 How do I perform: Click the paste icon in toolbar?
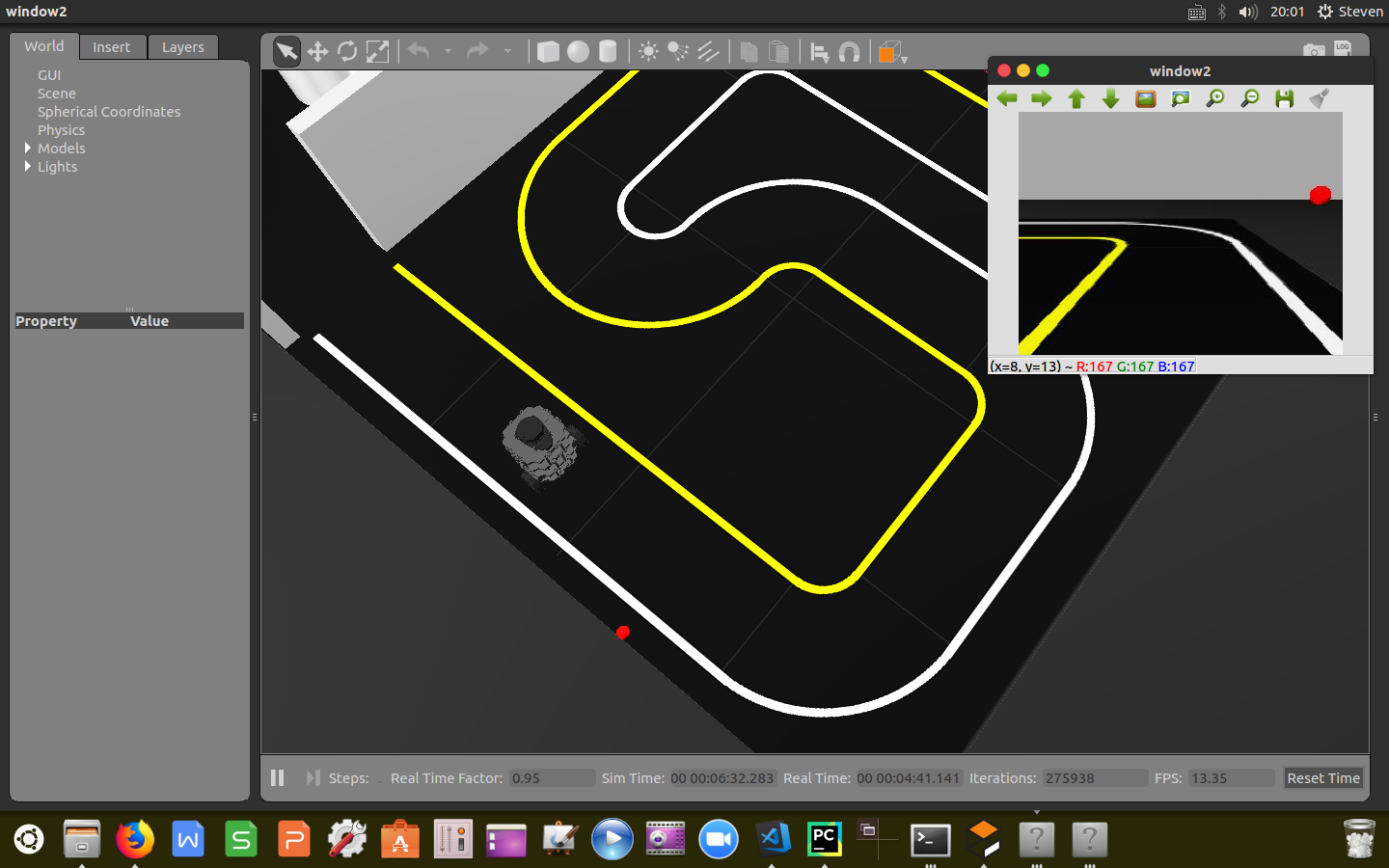click(x=778, y=51)
